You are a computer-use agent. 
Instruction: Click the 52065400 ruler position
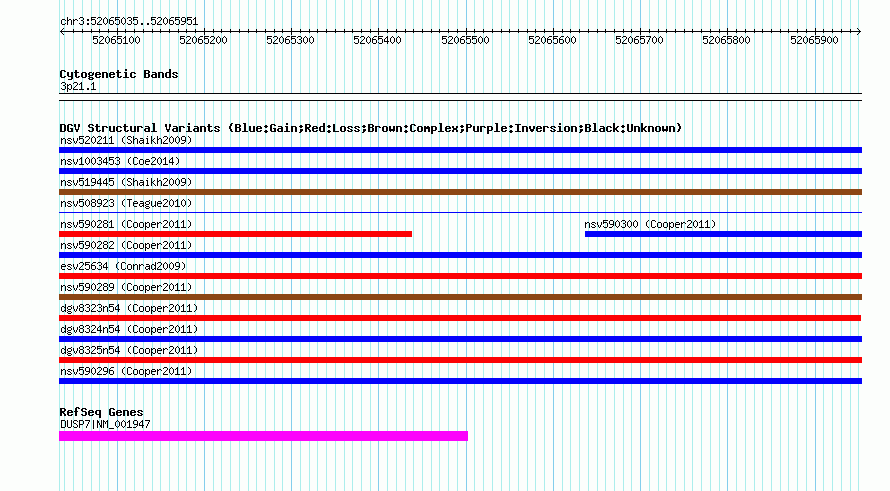tap(377, 40)
